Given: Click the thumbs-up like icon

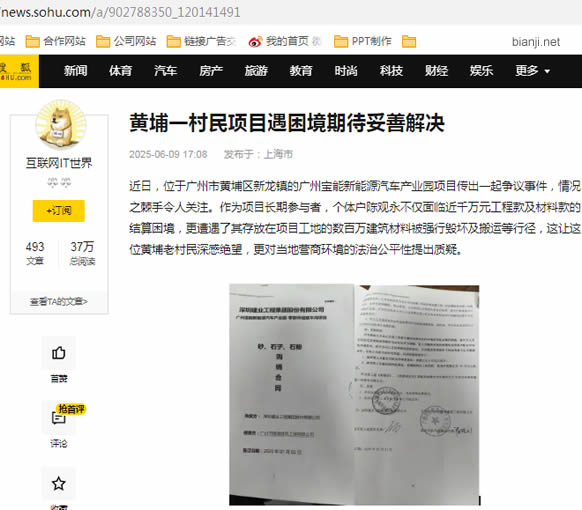Looking at the screenshot, I should tap(59, 353).
